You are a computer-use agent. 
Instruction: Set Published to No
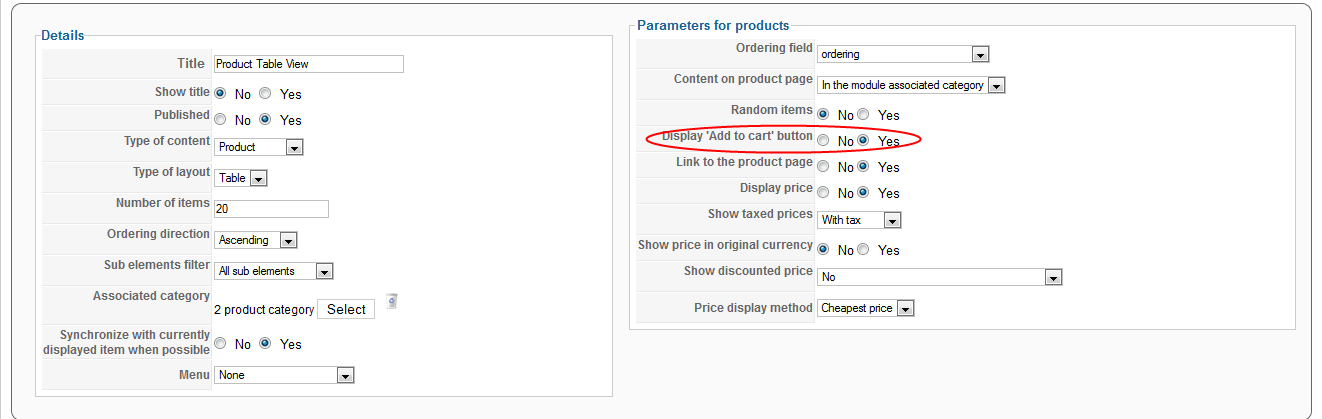220,120
